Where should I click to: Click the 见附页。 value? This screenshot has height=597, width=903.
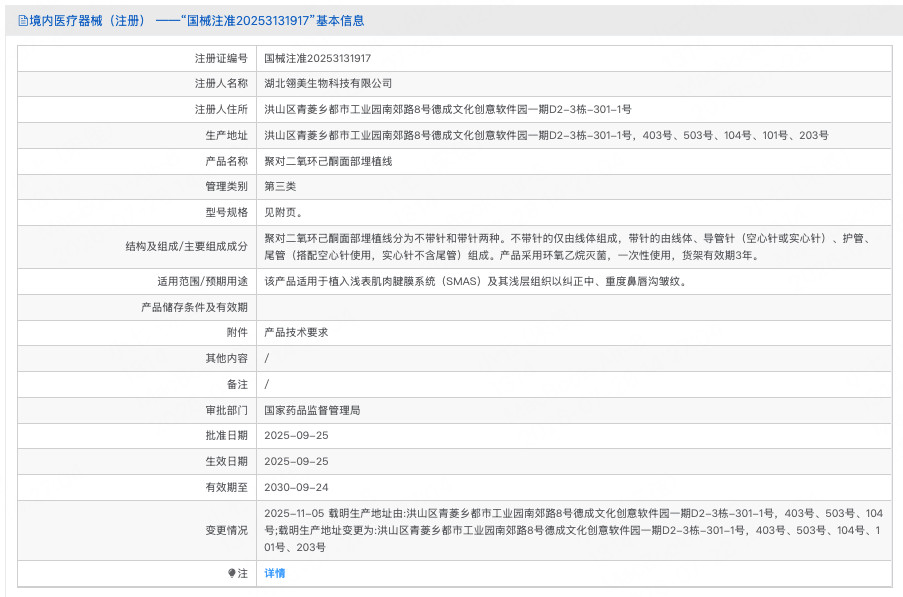[x=283, y=212]
